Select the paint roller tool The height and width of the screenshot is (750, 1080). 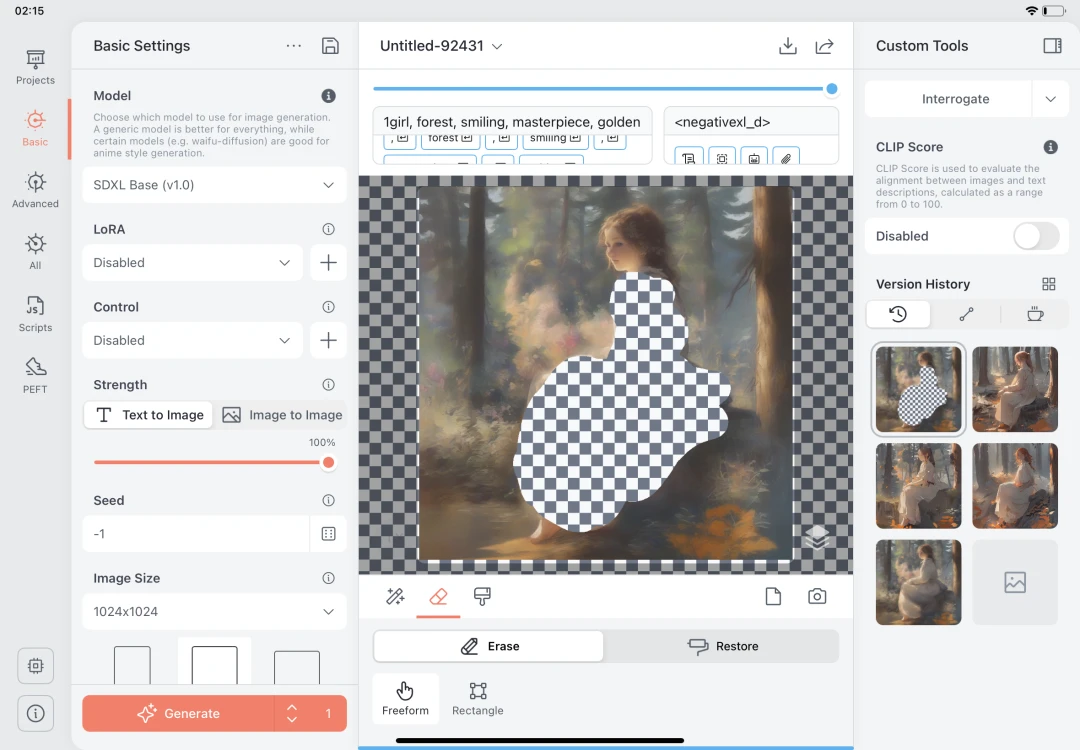pyautogui.click(x=482, y=597)
